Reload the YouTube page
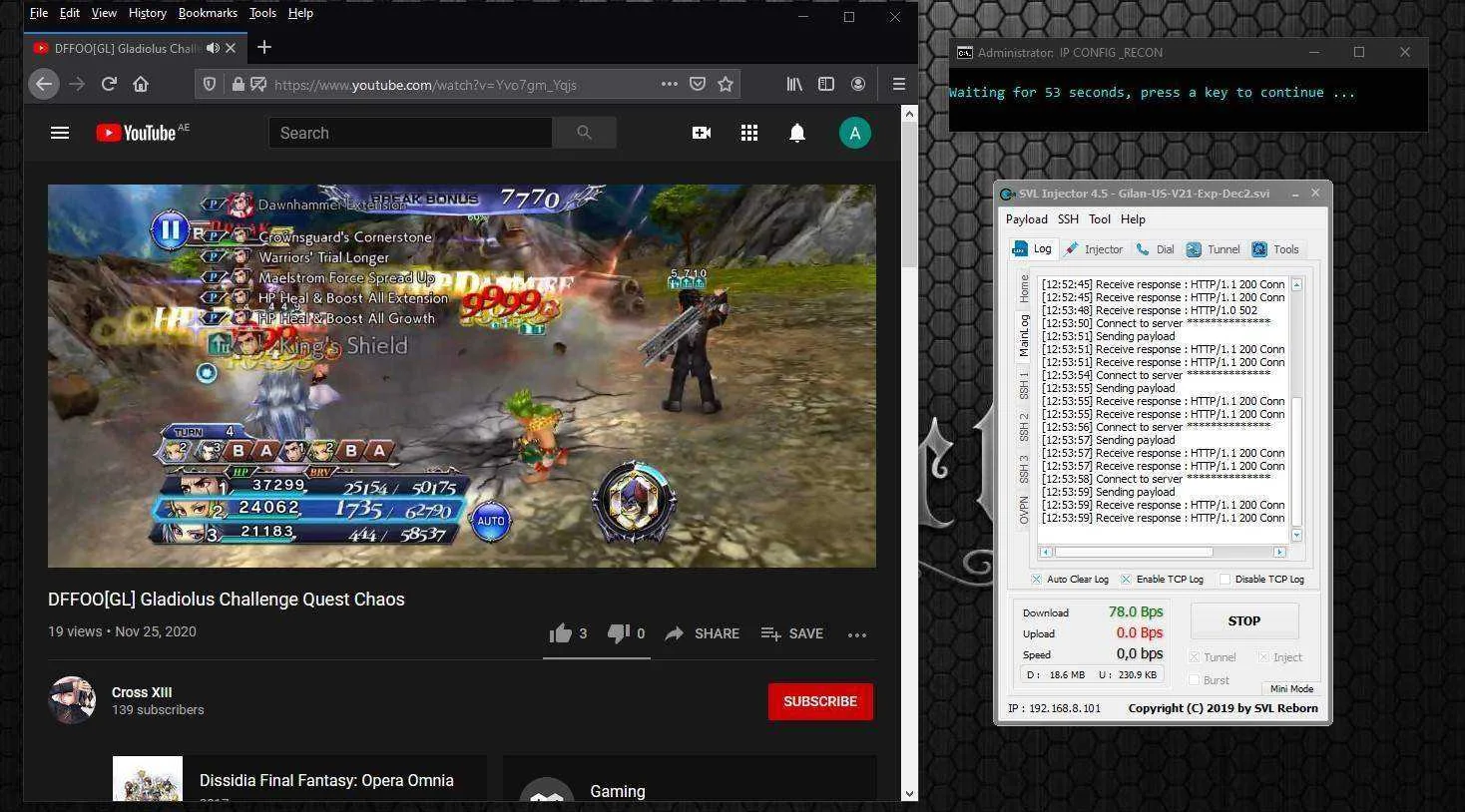This screenshot has height=812, width=1465. pyautogui.click(x=109, y=85)
